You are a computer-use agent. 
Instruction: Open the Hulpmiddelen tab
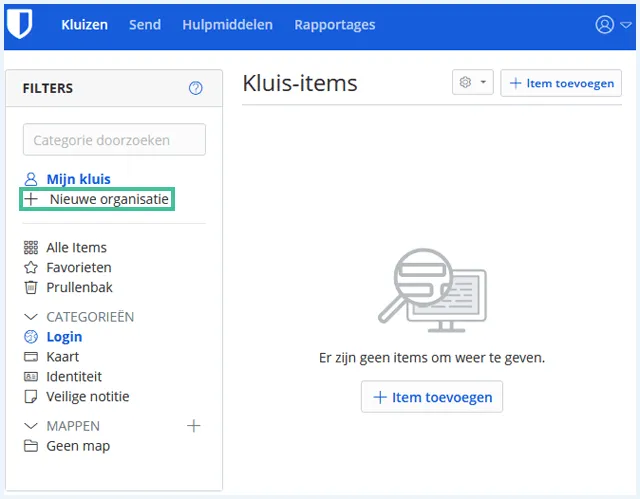coord(227,25)
